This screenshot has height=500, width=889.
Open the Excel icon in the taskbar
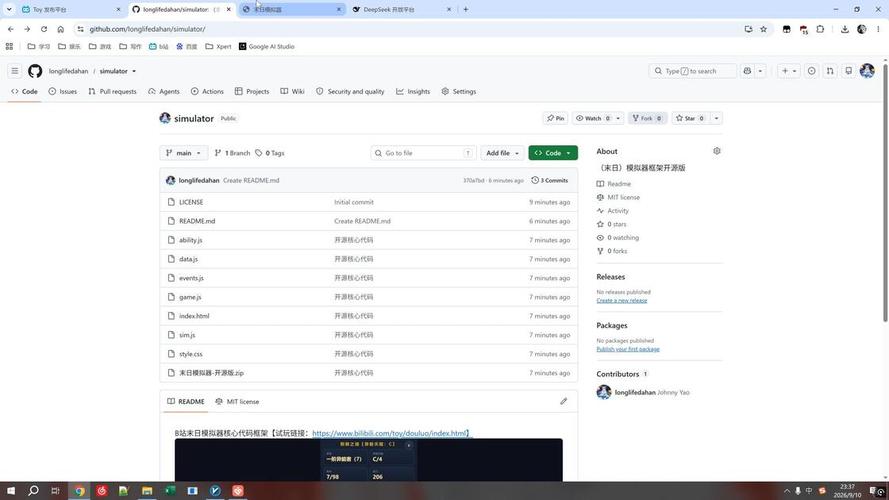pyautogui.click(x=170, y=490)
